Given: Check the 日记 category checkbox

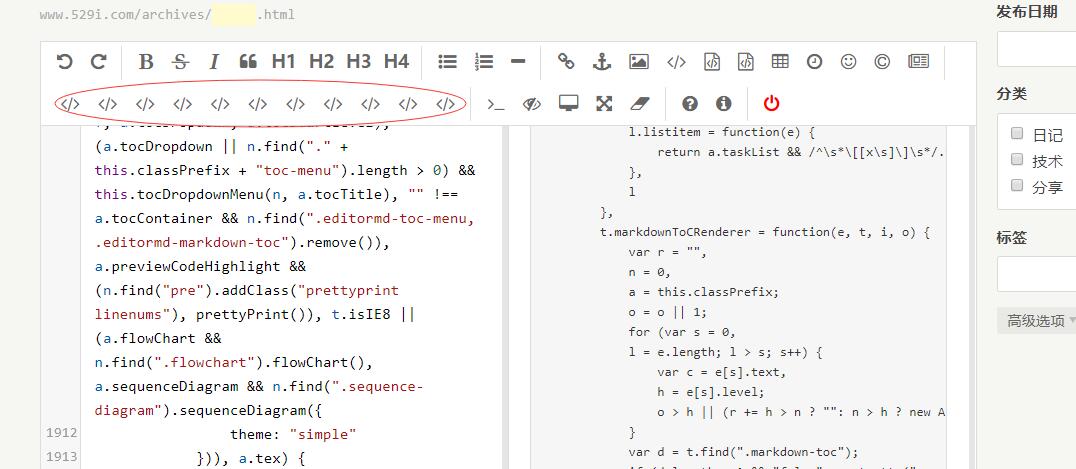Looking at the screenshot, I should click(1017, 134).
